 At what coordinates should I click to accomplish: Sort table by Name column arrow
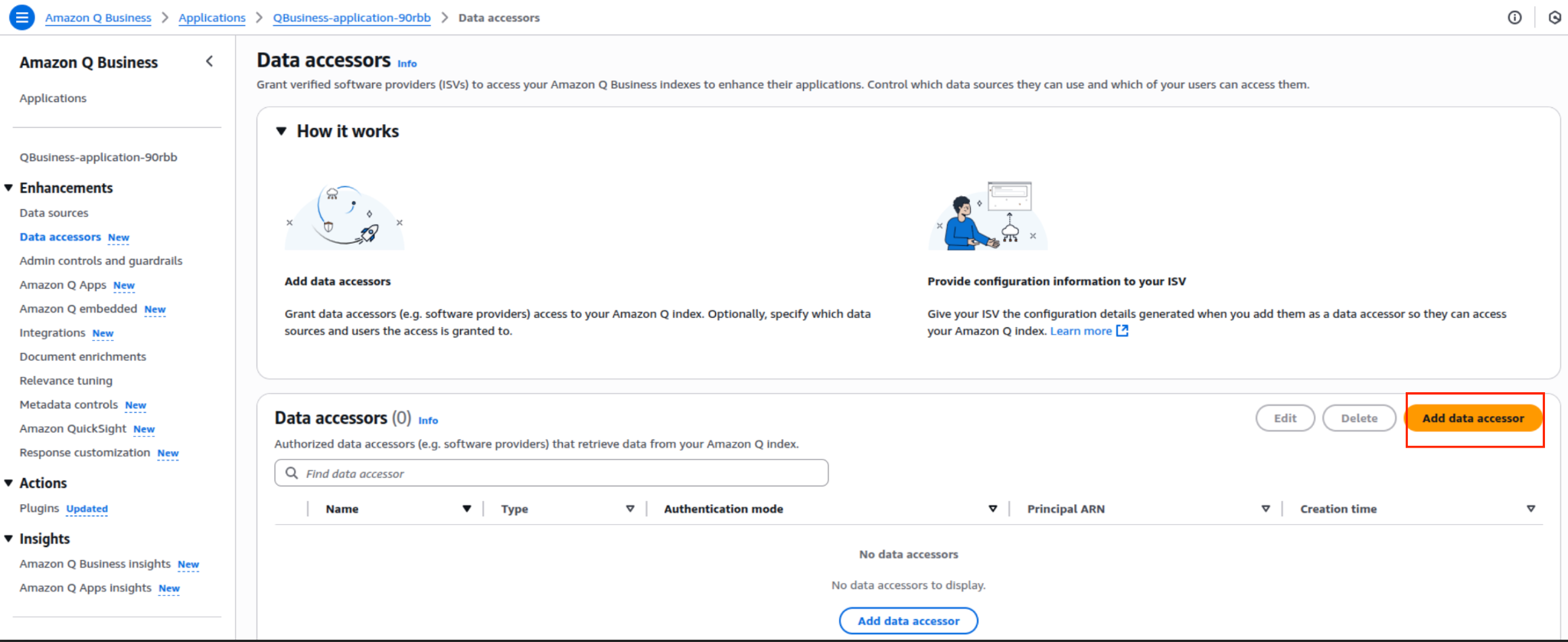(x=466, y=509)
